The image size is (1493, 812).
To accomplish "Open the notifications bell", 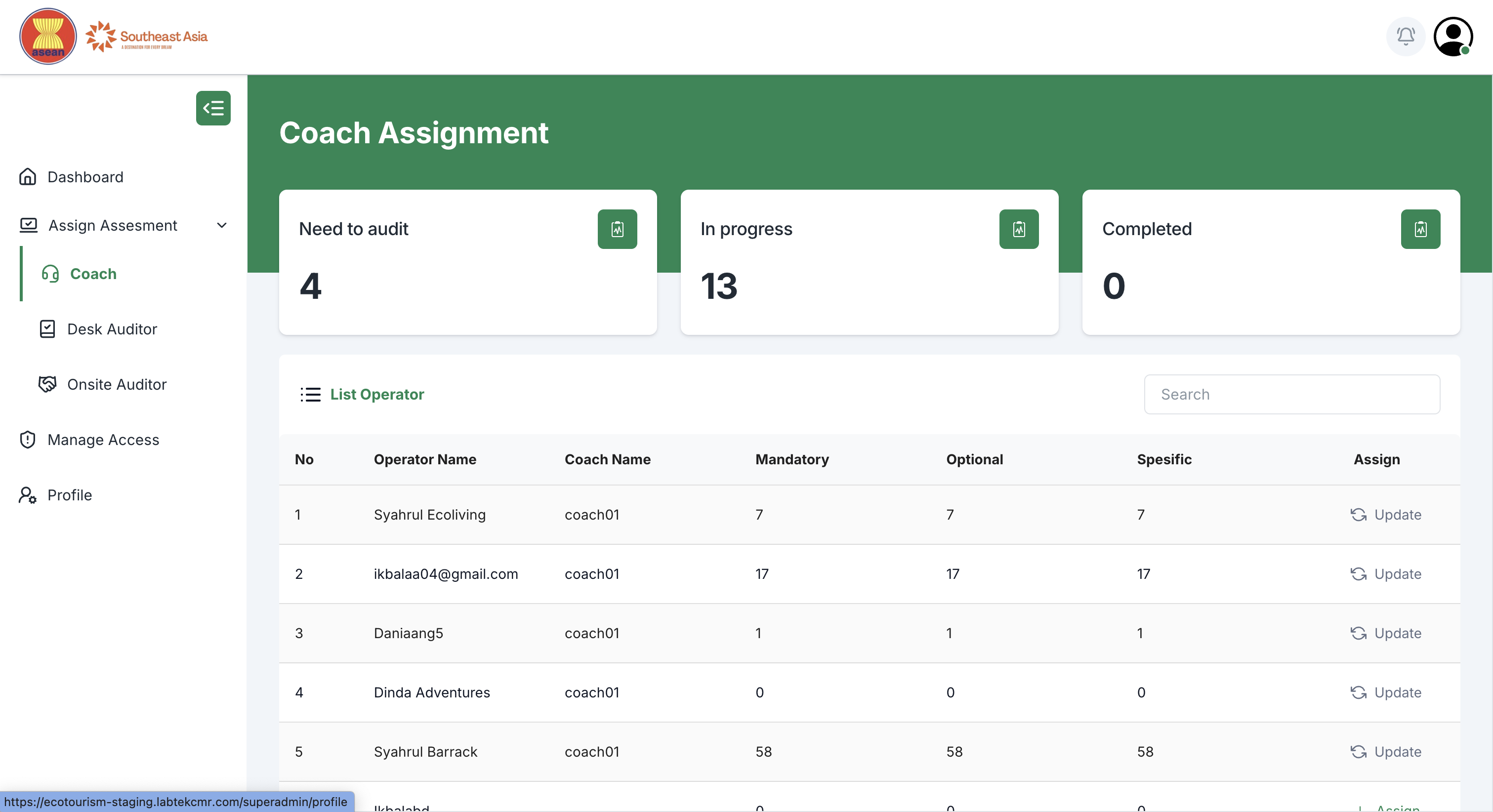I will (1406, 37).
